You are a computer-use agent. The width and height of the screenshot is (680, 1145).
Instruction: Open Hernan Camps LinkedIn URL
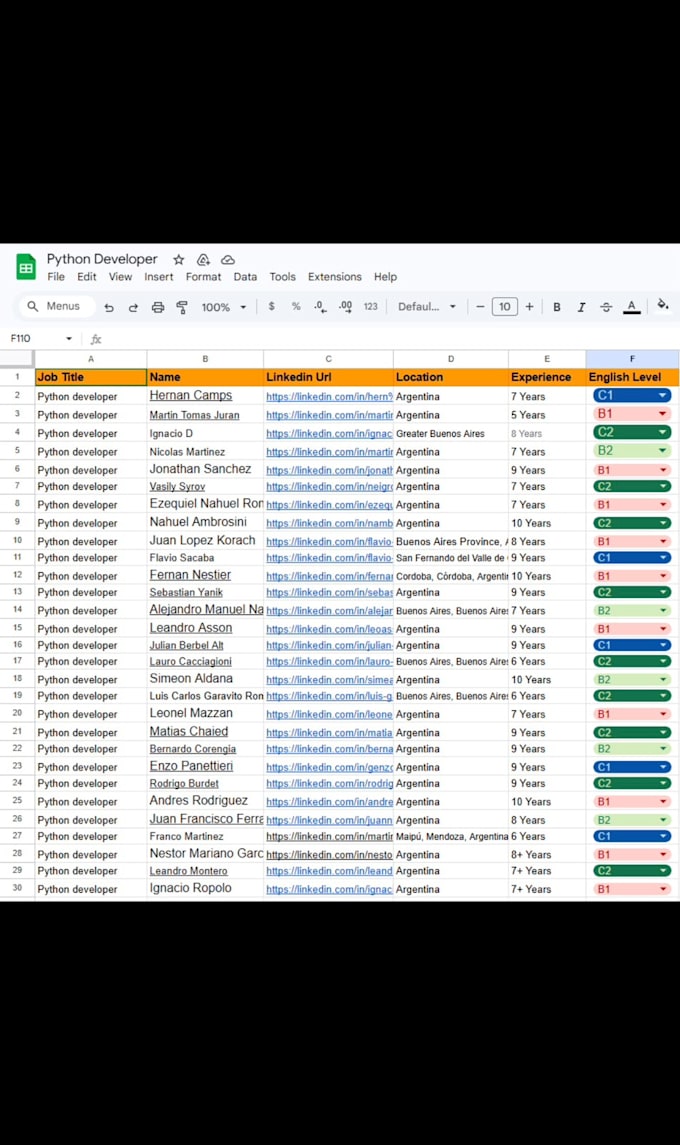click(329, 397)
